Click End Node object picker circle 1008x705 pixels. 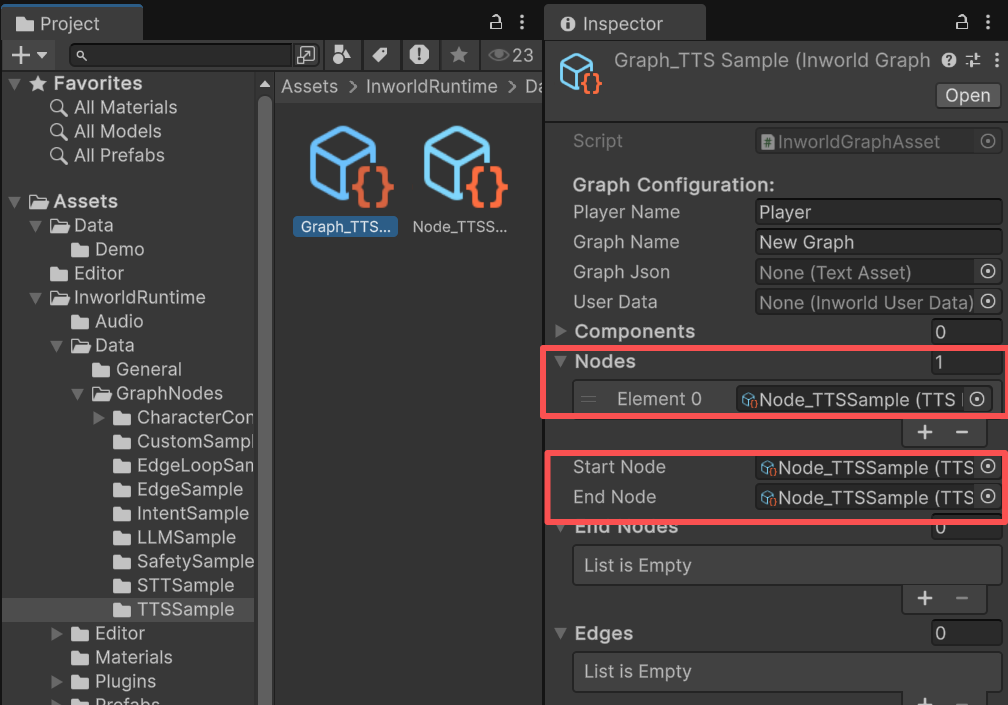point(988,497)
